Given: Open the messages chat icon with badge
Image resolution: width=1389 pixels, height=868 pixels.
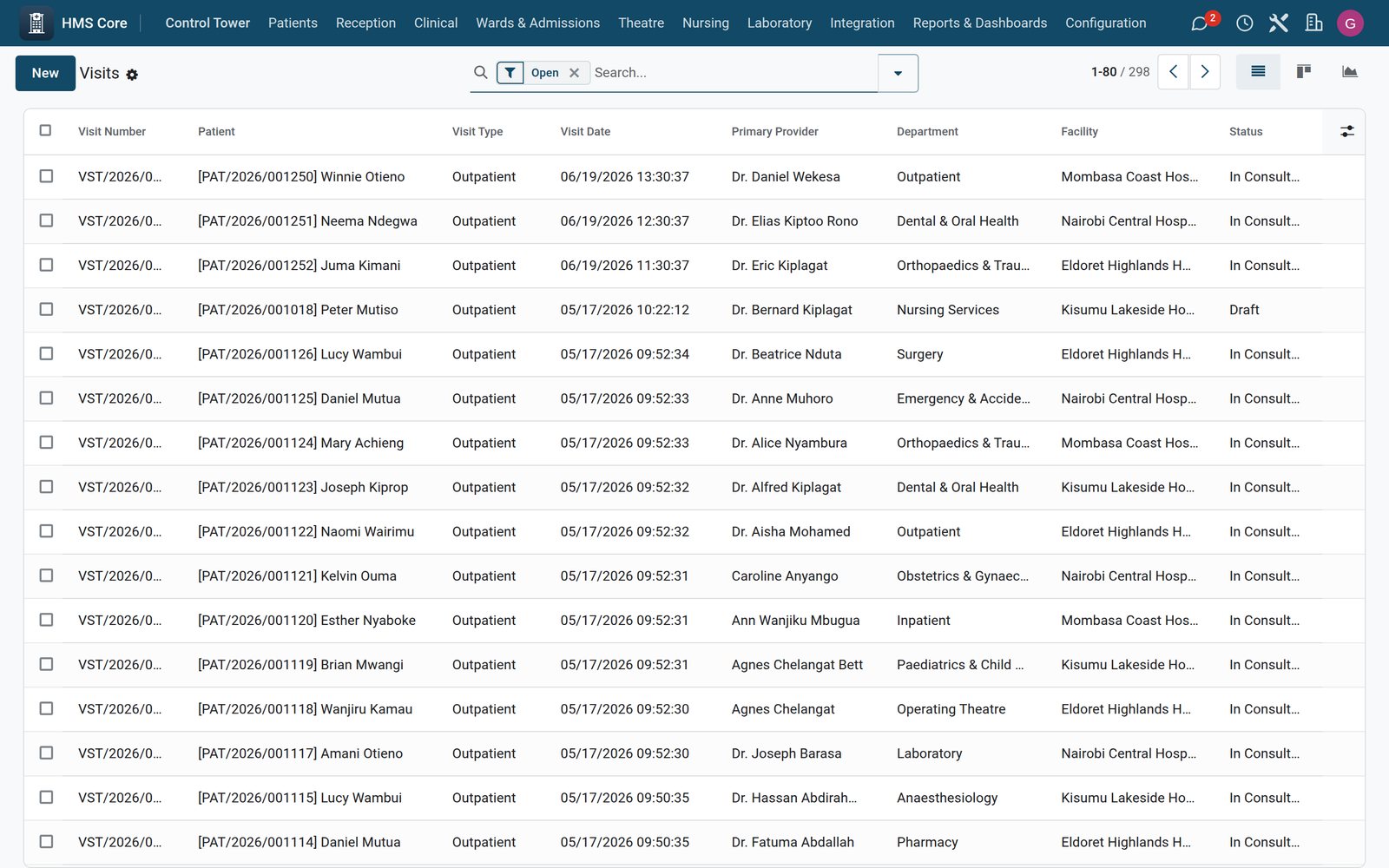Looking at the screenshot, I should pos(1201,23).
